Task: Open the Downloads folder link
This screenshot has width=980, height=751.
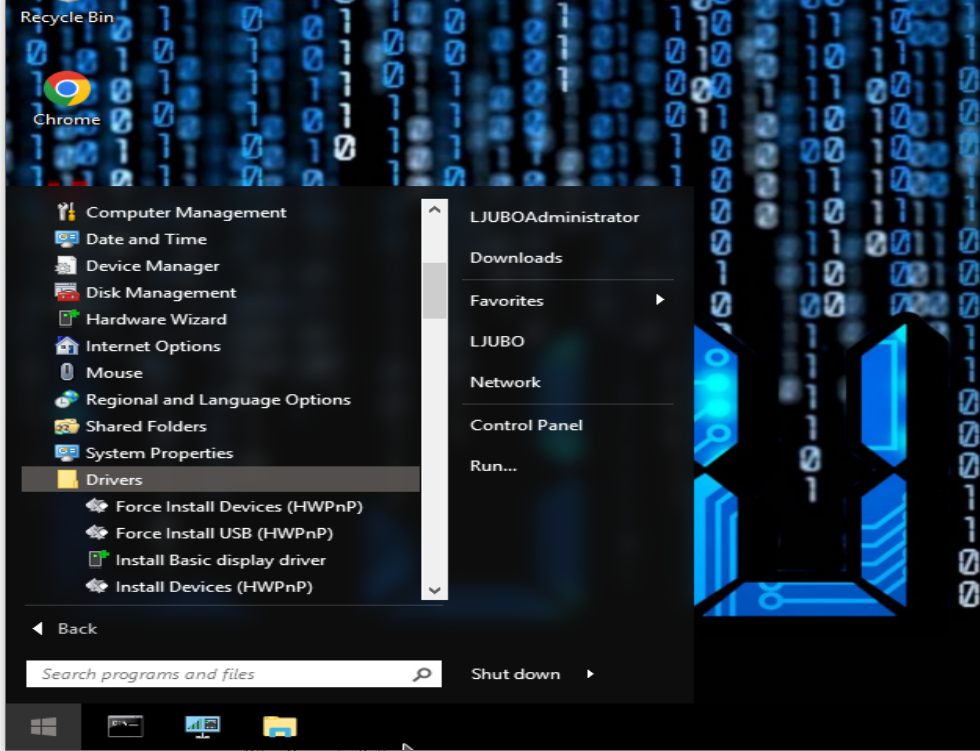Action: (x=516, y=257)
